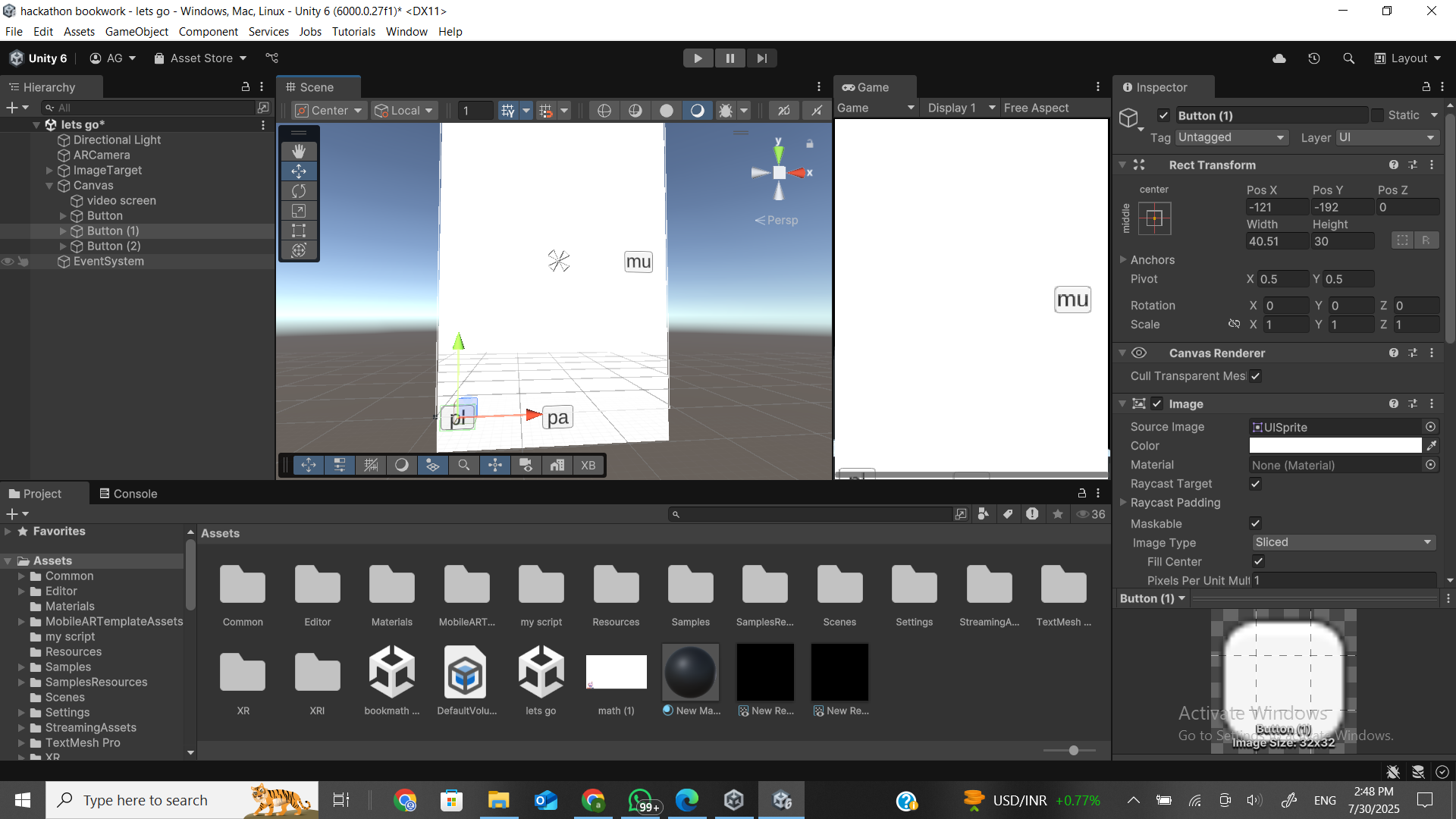Image resolution: width=1456 pixels, height=819 pixels.
Task: Click the Image color eyedropper icon
Action: click(1431, 446)
